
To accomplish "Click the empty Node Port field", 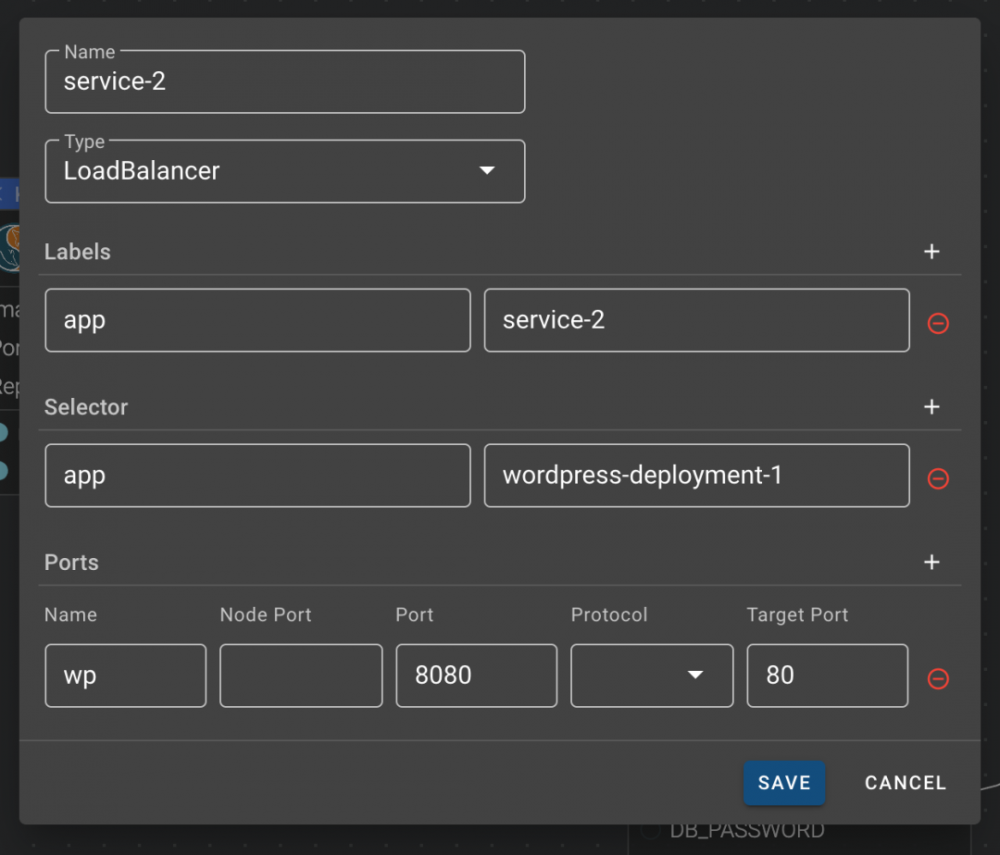I will (300, 676).
